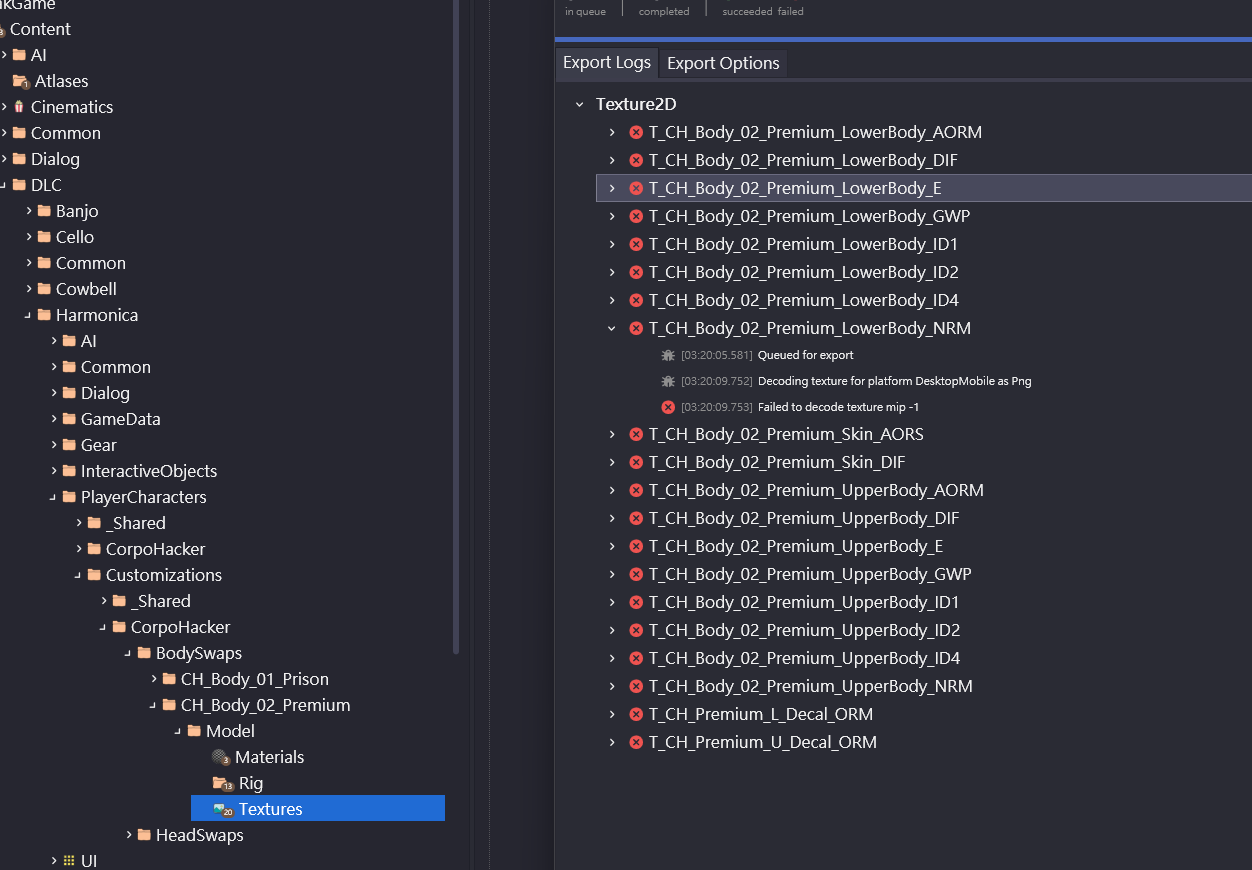Collapse the Harmonica folder
Screen dimensions: 1252x870
coord(29,315)
